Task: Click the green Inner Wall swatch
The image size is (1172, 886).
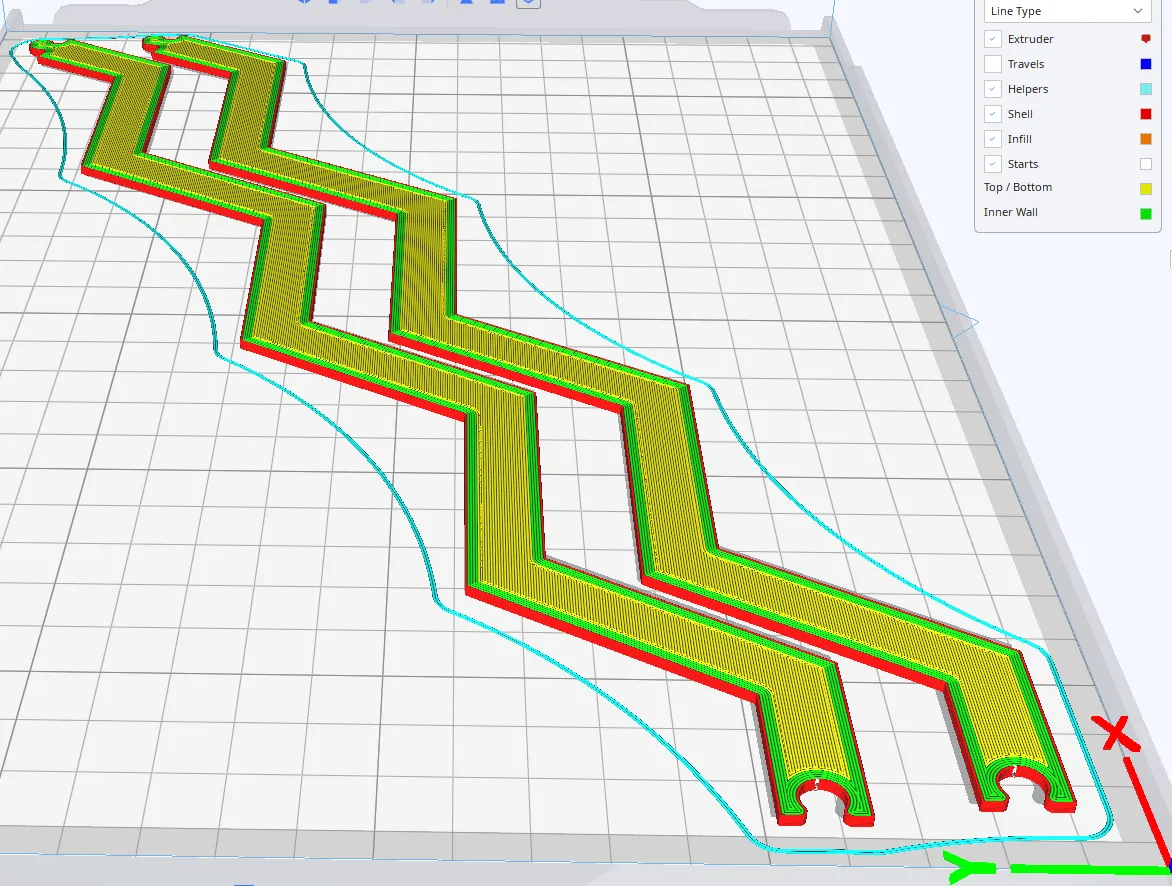Action: (x=1146, y=213)
